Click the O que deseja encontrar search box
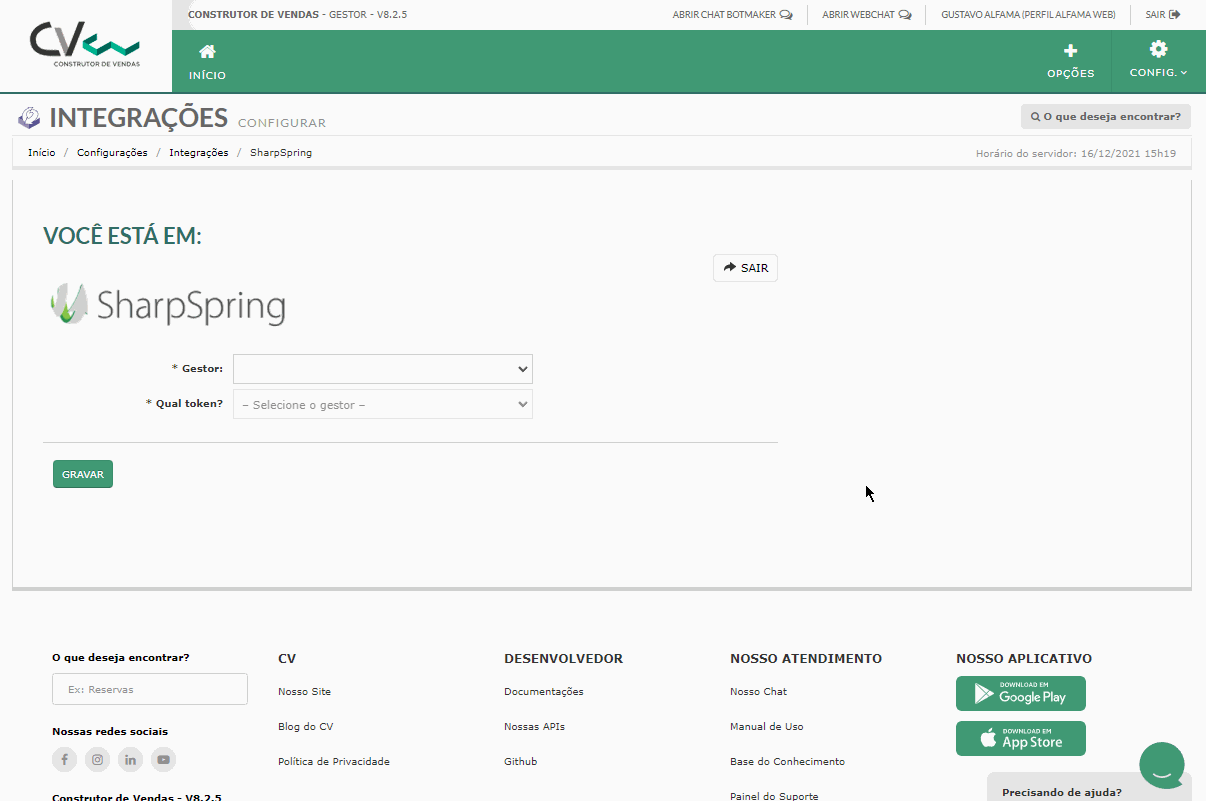 point(1105,117)
